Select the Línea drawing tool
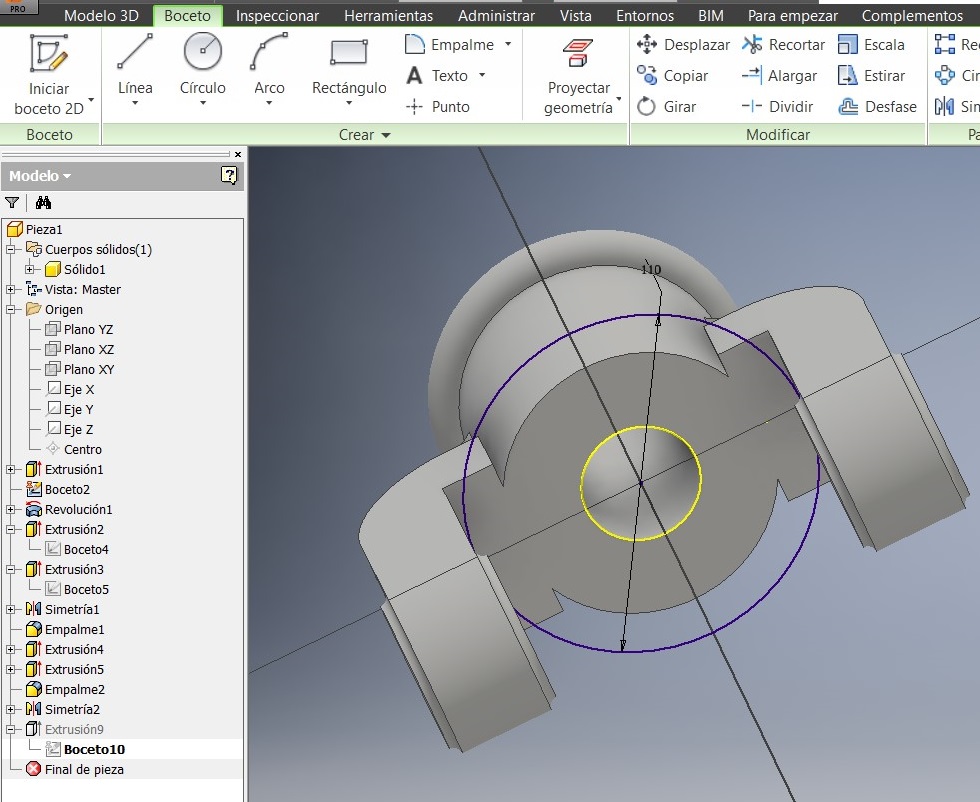The width and height of the screenshot is (980, 802). [x=135, y=66]
